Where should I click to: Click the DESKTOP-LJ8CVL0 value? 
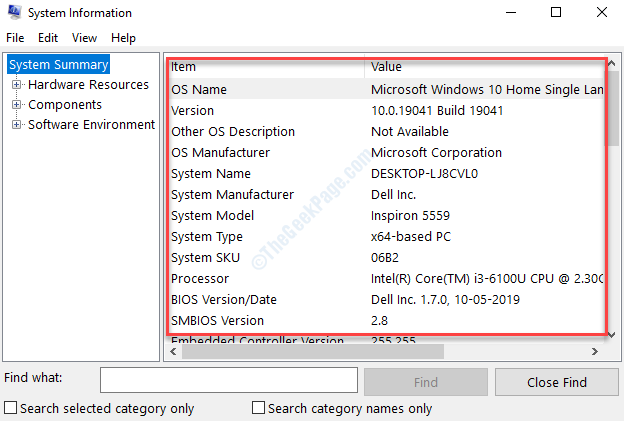point(424,174)
